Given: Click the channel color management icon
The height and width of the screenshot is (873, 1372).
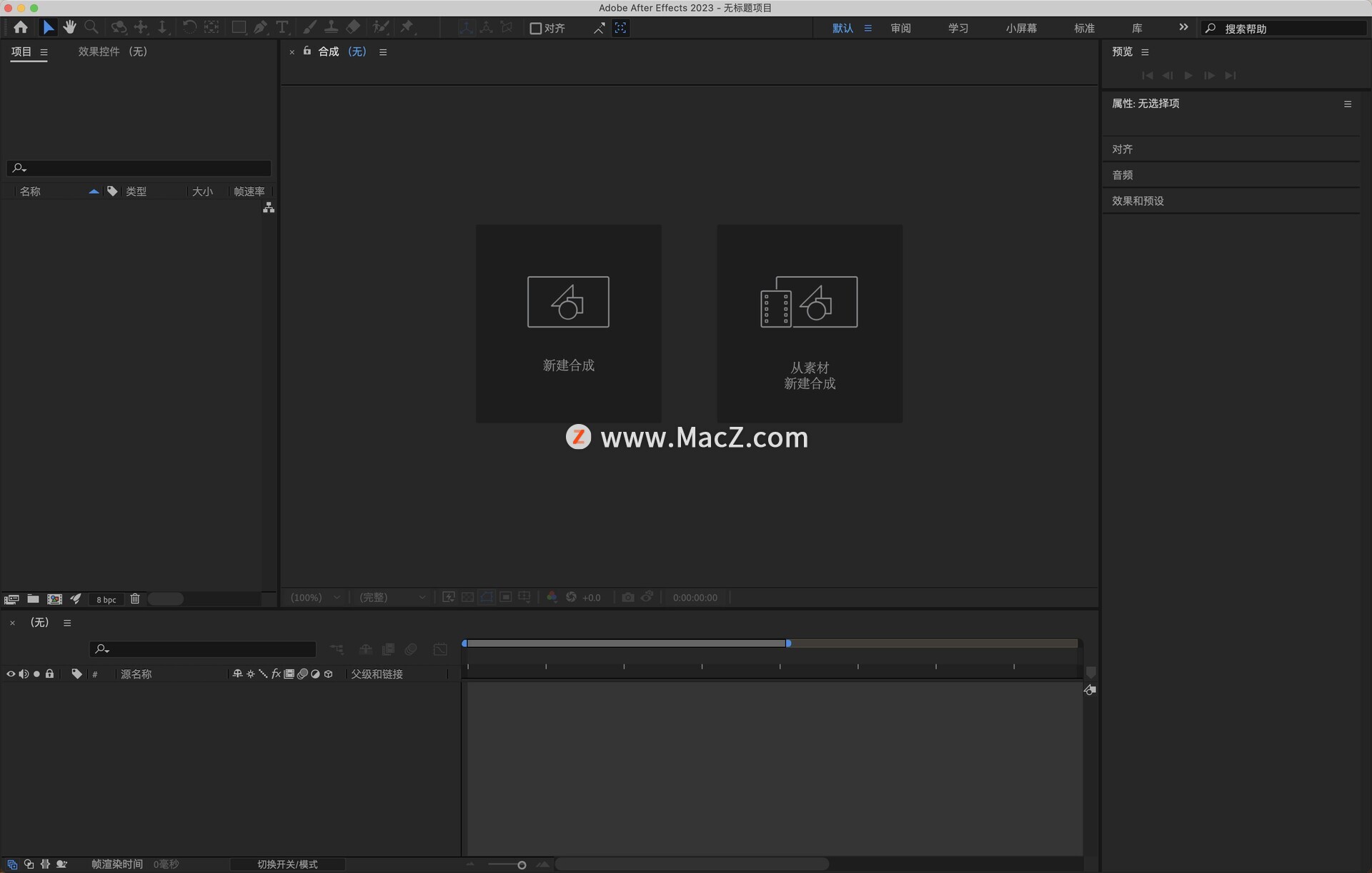Looking at the screenshot, I should (x=552, y=597).
